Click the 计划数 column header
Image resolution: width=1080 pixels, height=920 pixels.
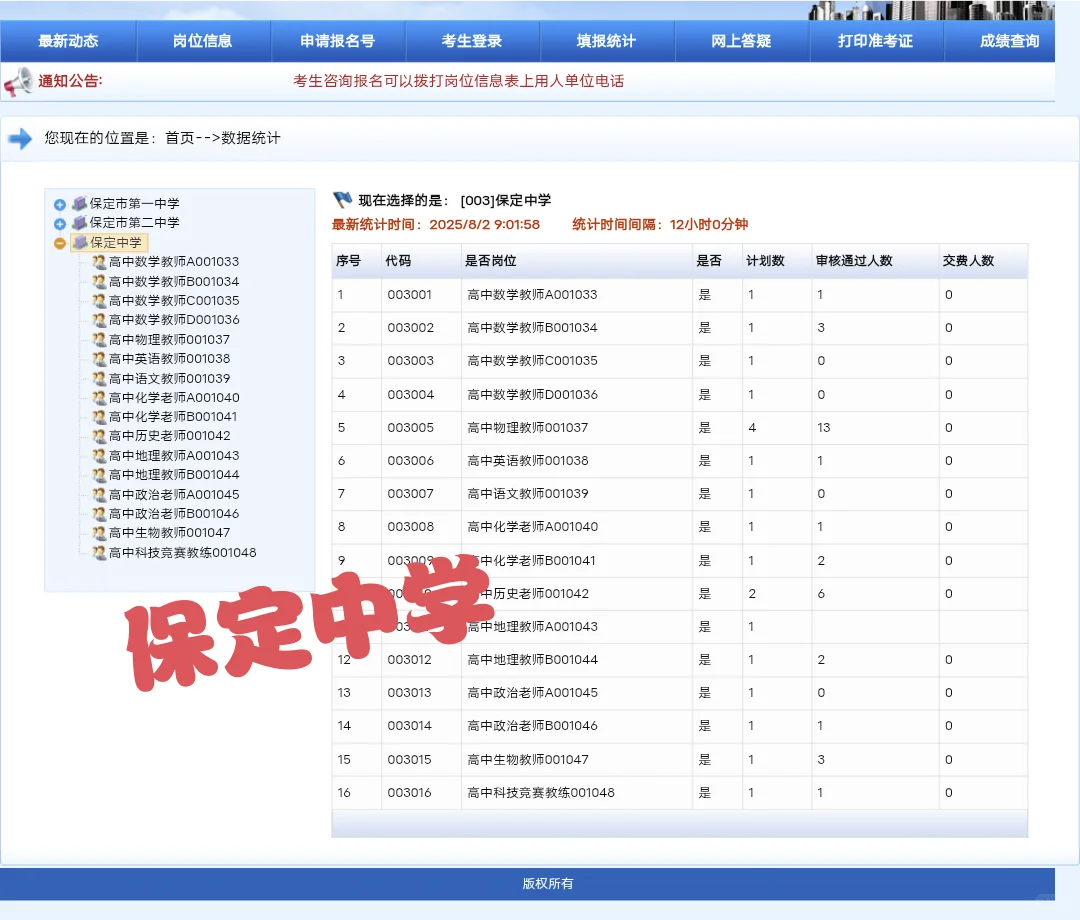[765, 261]
